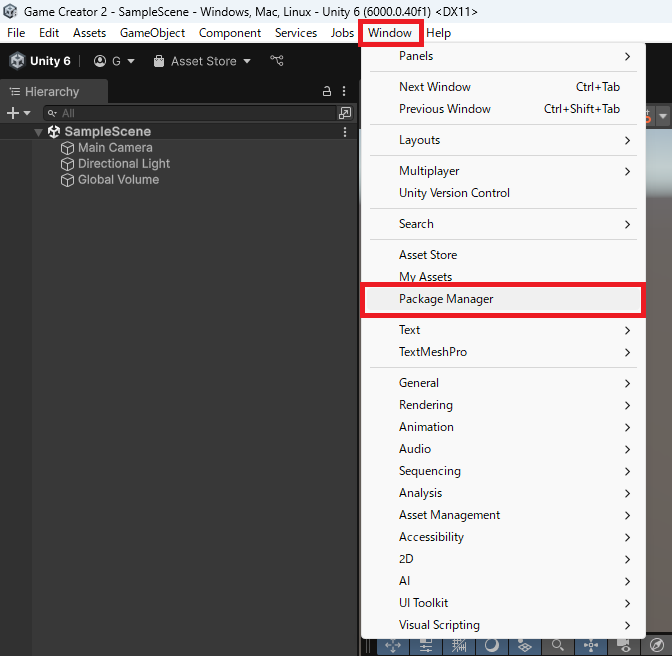Open the File menu
Screen dimensions: 672x656
[x=16, y=33]
